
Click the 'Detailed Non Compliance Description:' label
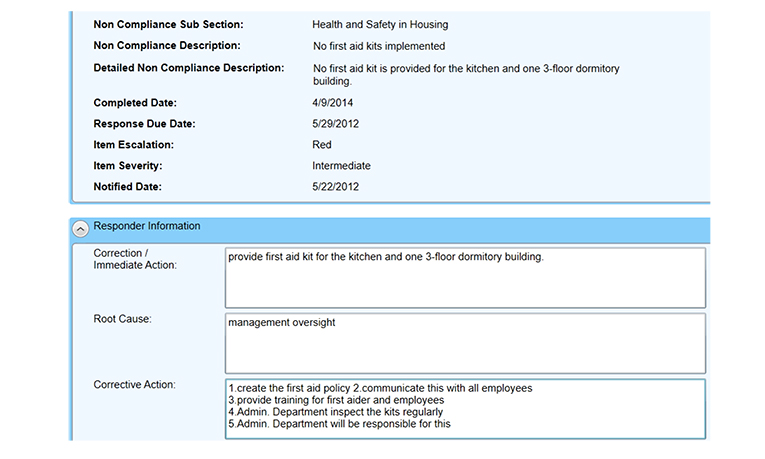(x=189, y=68)
